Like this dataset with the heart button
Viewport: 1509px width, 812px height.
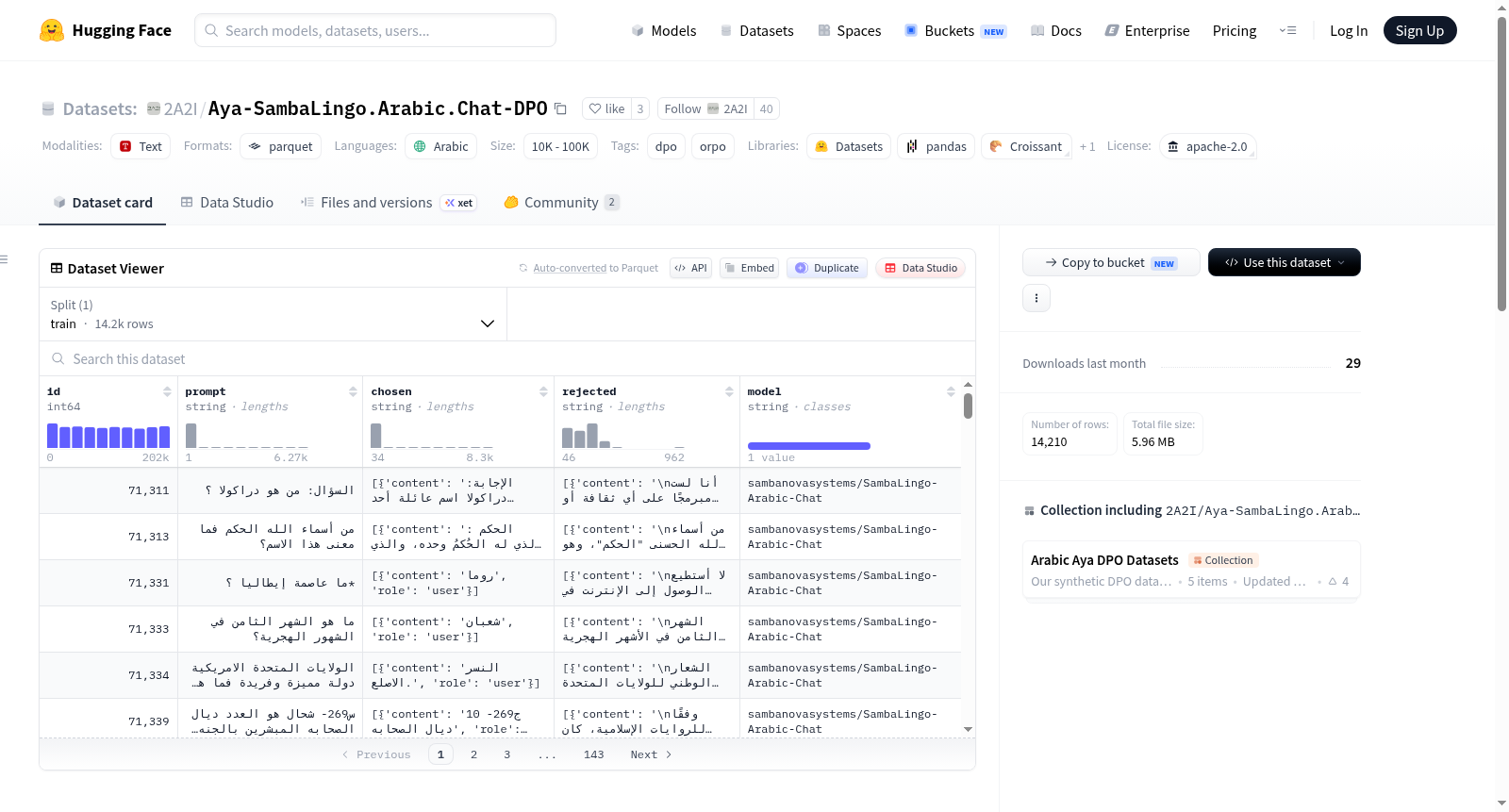pos(606,108)
